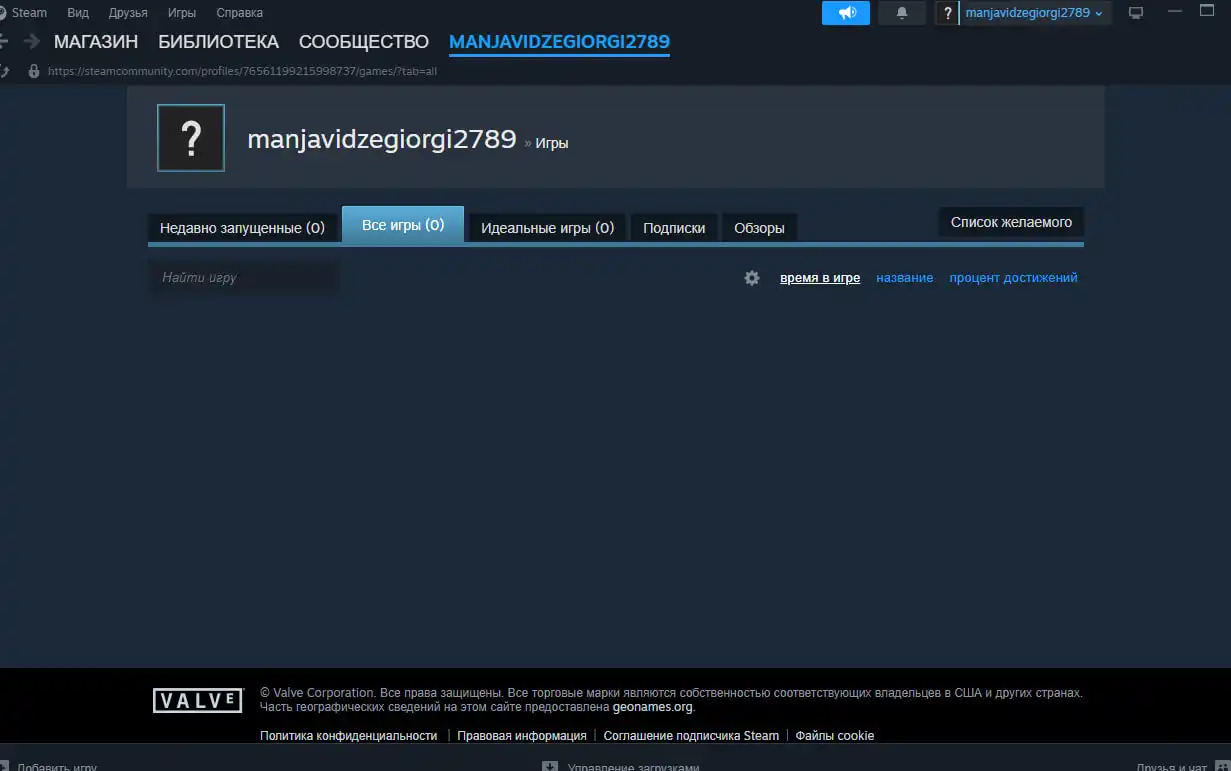
Task: Open the geonames.org link
Action: [x=653, y=707]
